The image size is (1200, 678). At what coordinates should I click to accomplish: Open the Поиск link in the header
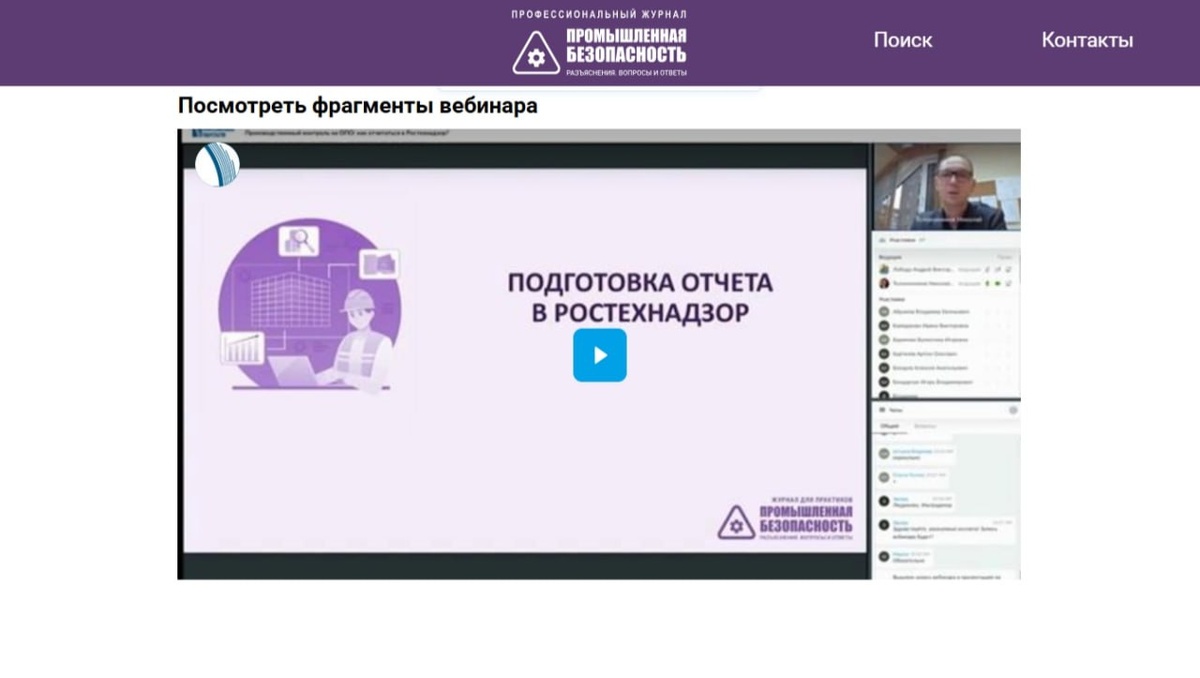pos(903,40)
